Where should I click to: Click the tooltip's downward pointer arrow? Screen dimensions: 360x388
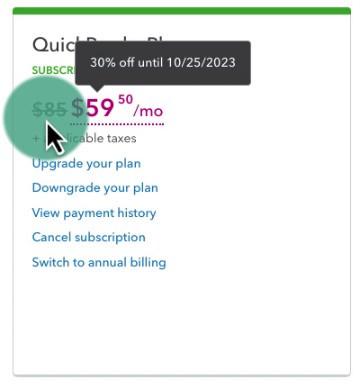(x=97, y=88)
